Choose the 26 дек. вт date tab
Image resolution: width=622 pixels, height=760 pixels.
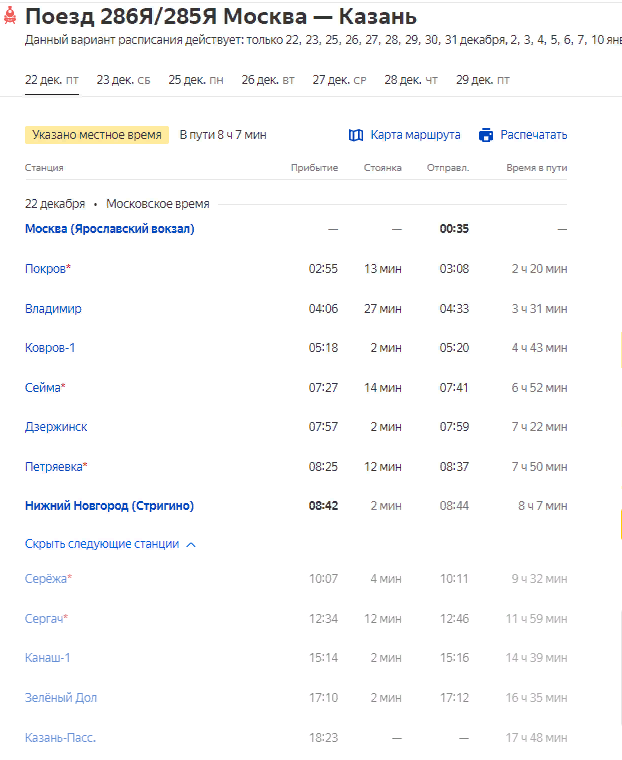point(268,79)
